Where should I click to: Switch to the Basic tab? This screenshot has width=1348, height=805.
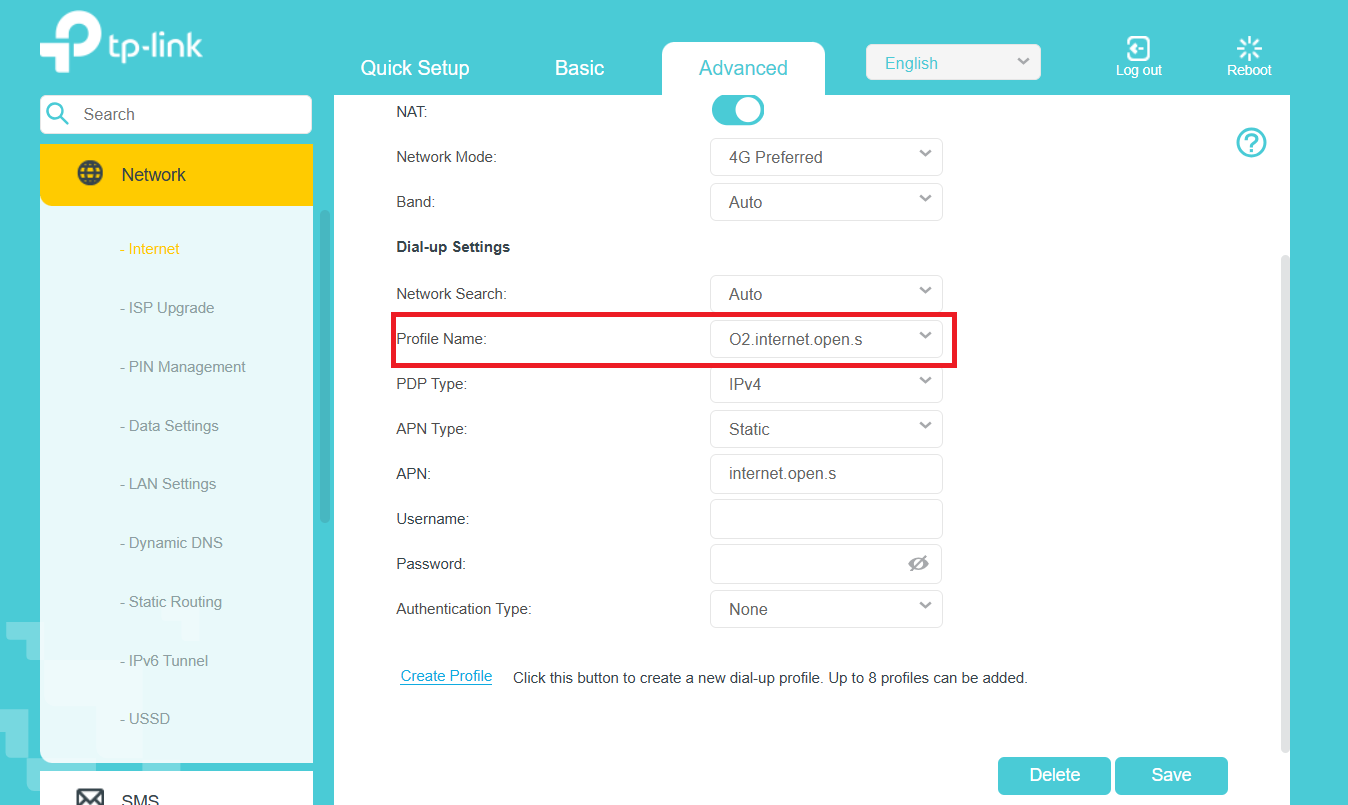579,68
